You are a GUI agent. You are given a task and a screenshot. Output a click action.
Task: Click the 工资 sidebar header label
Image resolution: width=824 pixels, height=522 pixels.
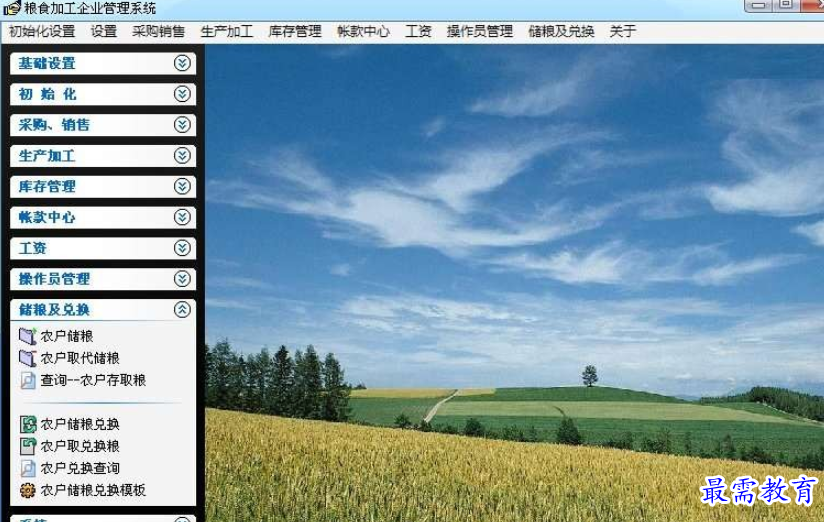click(x=33, y=248)
